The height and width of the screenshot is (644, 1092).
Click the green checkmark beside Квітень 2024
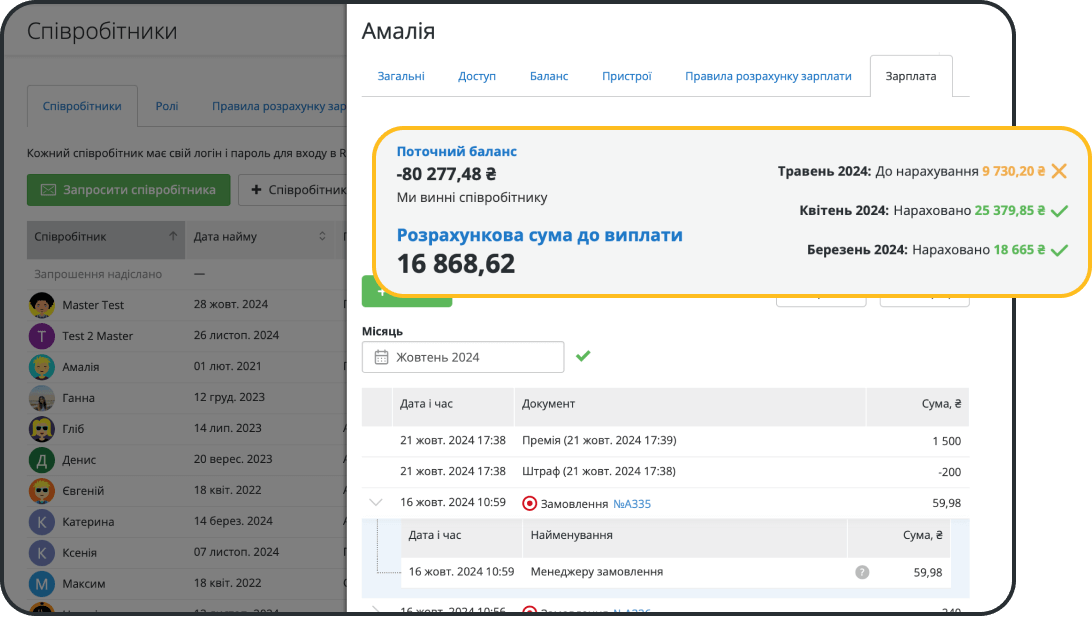(x=1060, y=211)
